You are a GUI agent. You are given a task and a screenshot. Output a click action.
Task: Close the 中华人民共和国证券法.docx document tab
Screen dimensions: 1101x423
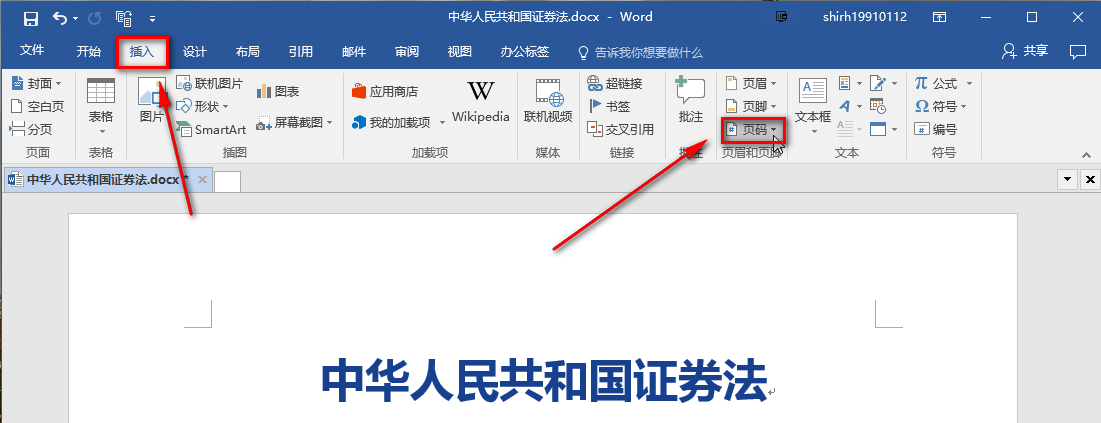(x=202, y=180)
